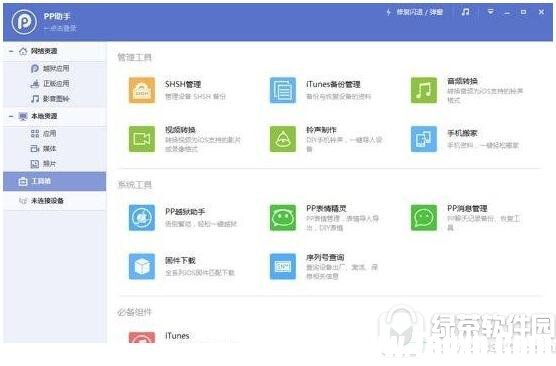This screenshot has width=556, height=366.
Task: Open 媒体 under 本地资源
Action: click(x=44, y=149)
